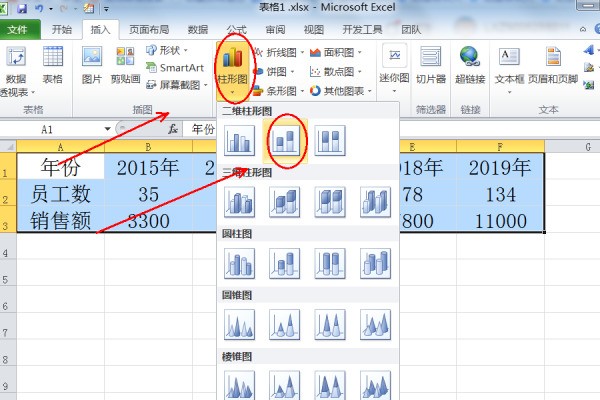600x400 pixels.
Task: Click cell containing 销售额
Action: pos(60,220)
